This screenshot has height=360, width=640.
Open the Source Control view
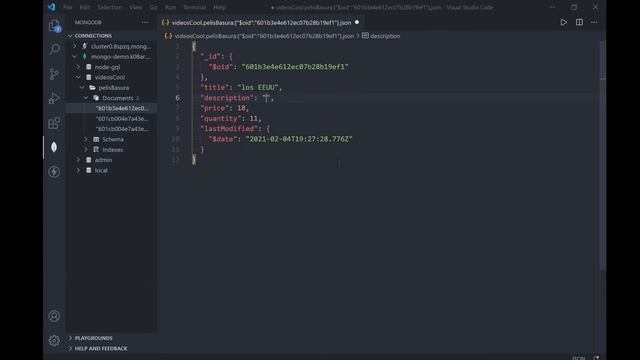[54, 74]
